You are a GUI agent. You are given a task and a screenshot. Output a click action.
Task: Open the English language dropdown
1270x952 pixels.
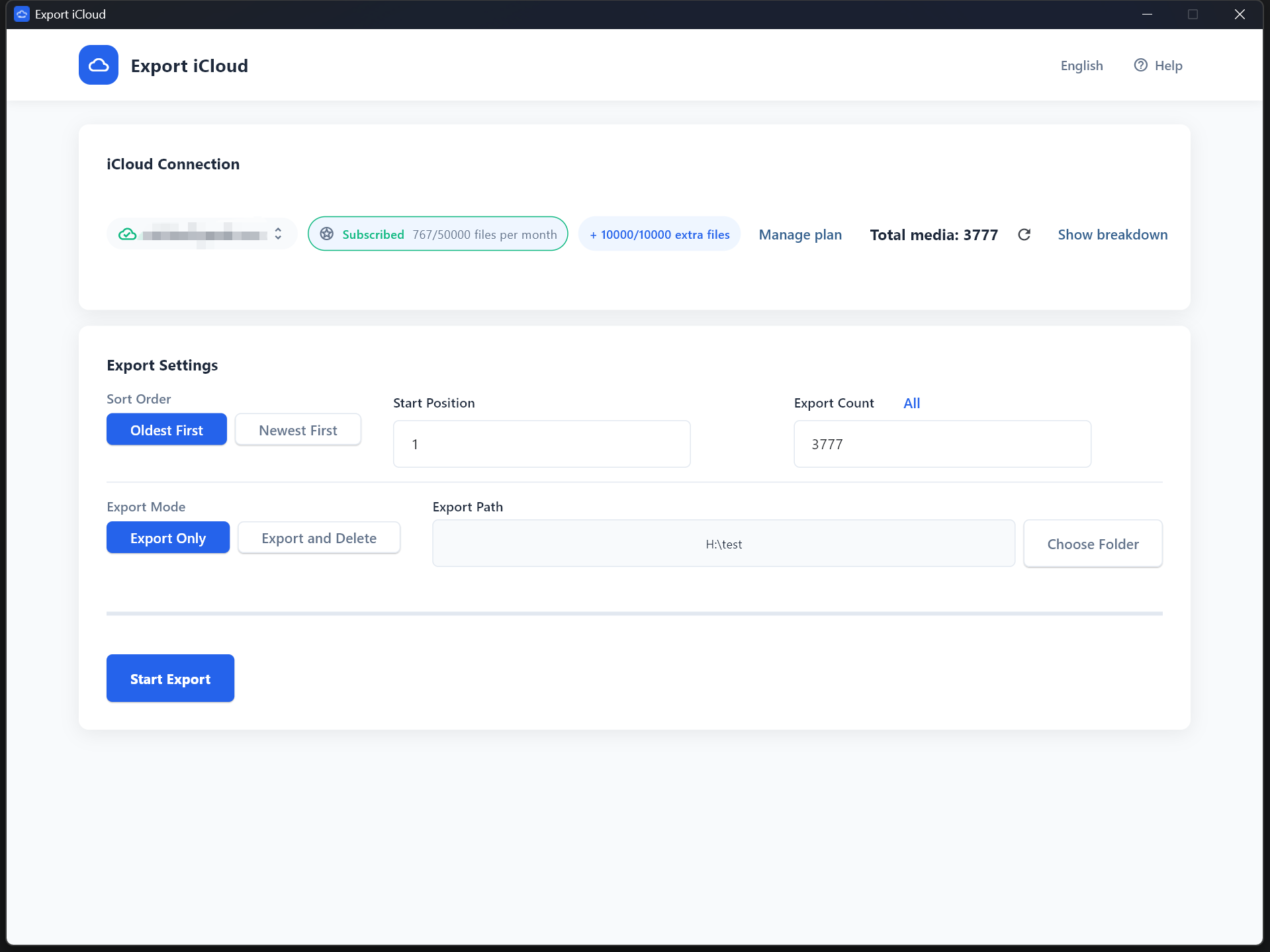(x=1081, y=65)
